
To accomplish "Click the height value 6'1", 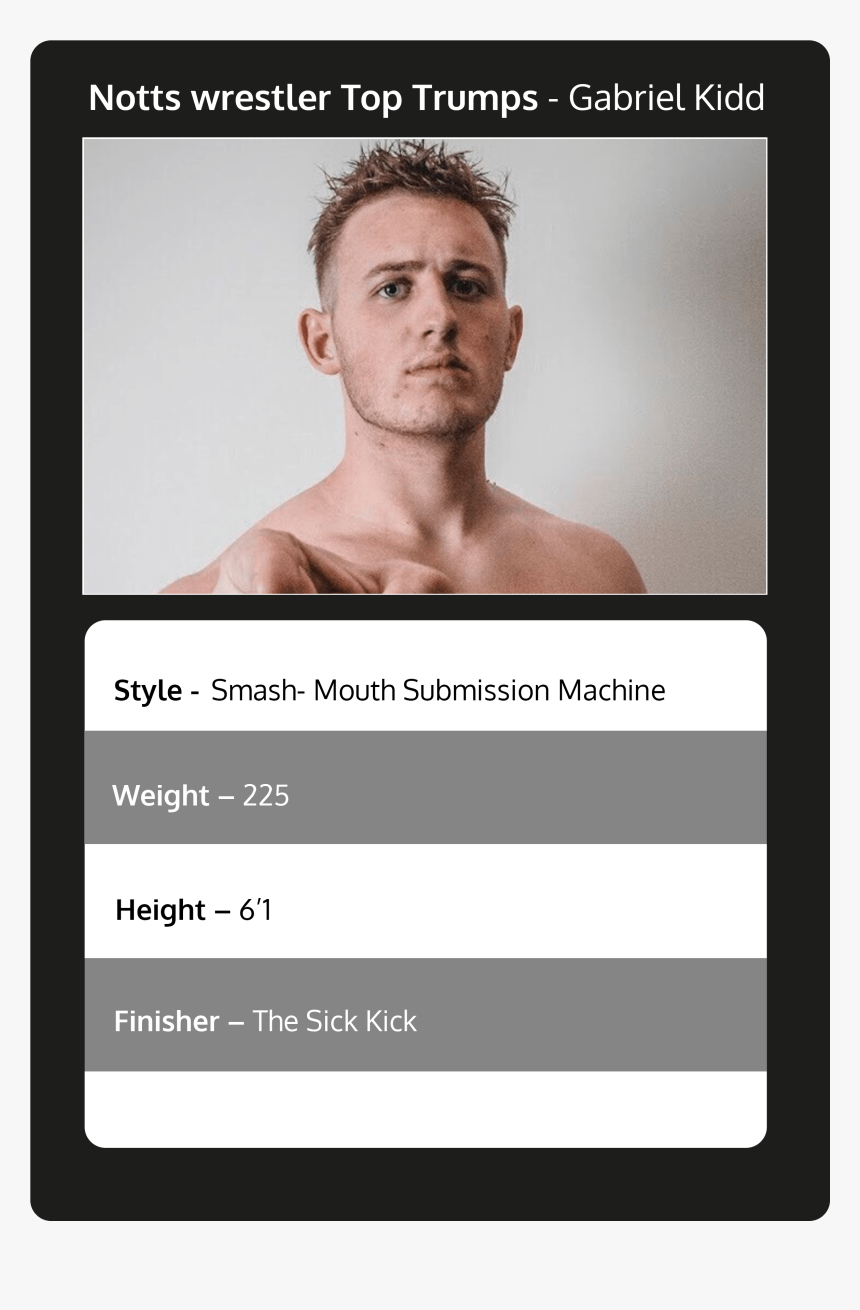I will pyautogui.click(x=256, y=910).
